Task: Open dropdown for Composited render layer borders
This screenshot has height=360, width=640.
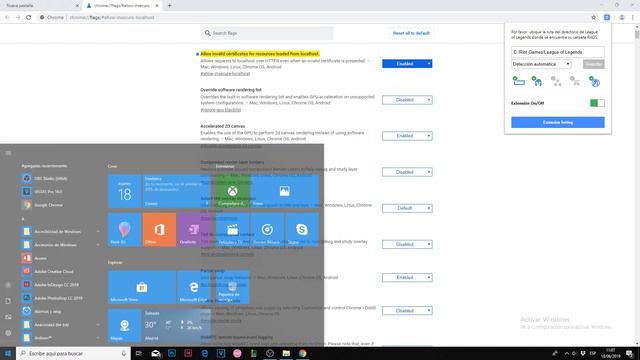Action: 407,172
